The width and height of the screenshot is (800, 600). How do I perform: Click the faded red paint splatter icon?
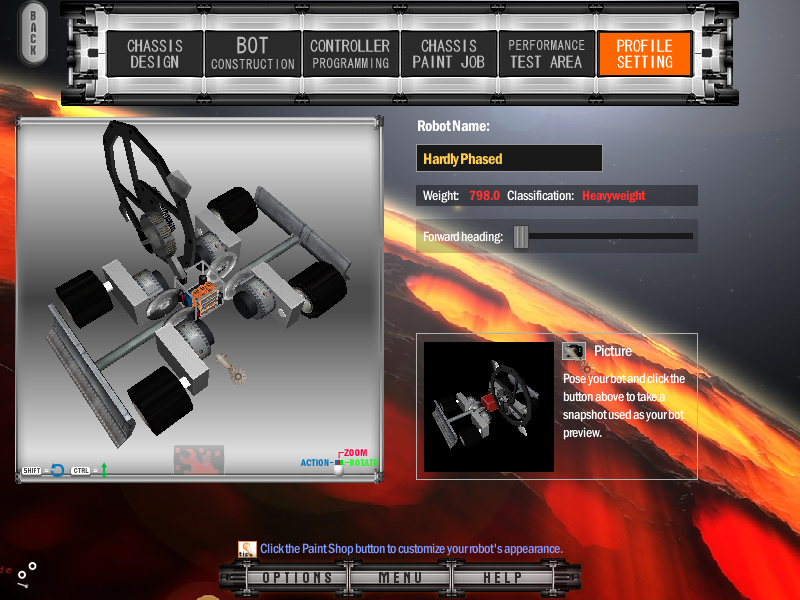198,459
